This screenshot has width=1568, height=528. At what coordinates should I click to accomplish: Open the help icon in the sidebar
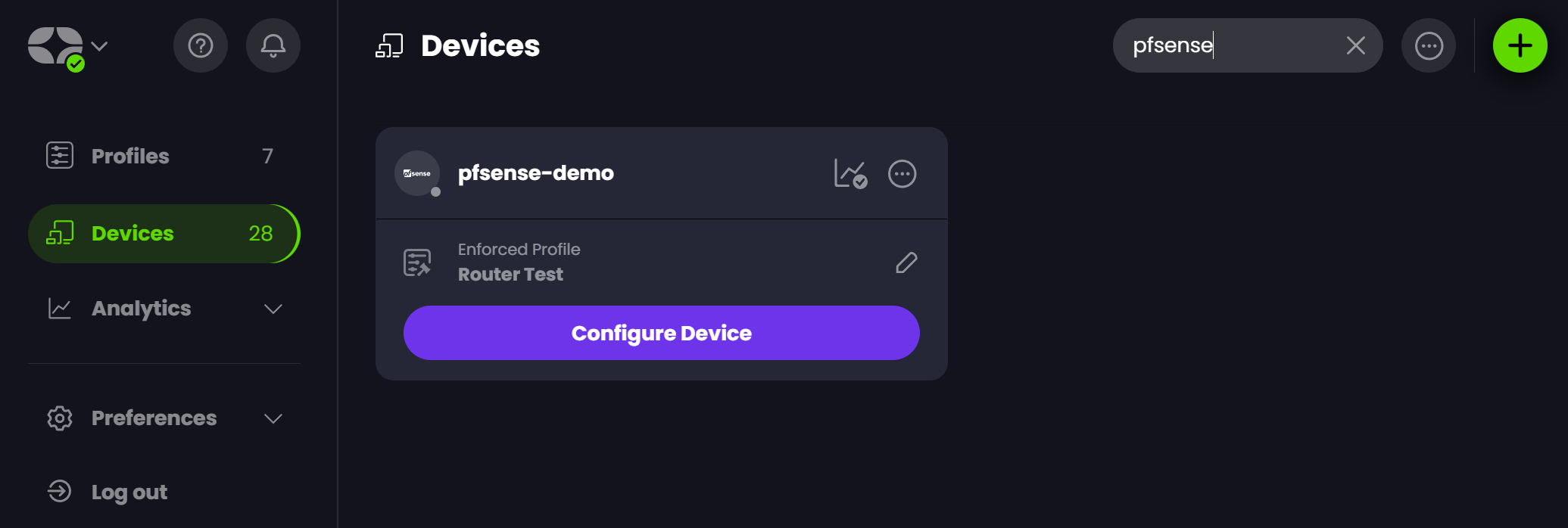click(x=200, y=45)
